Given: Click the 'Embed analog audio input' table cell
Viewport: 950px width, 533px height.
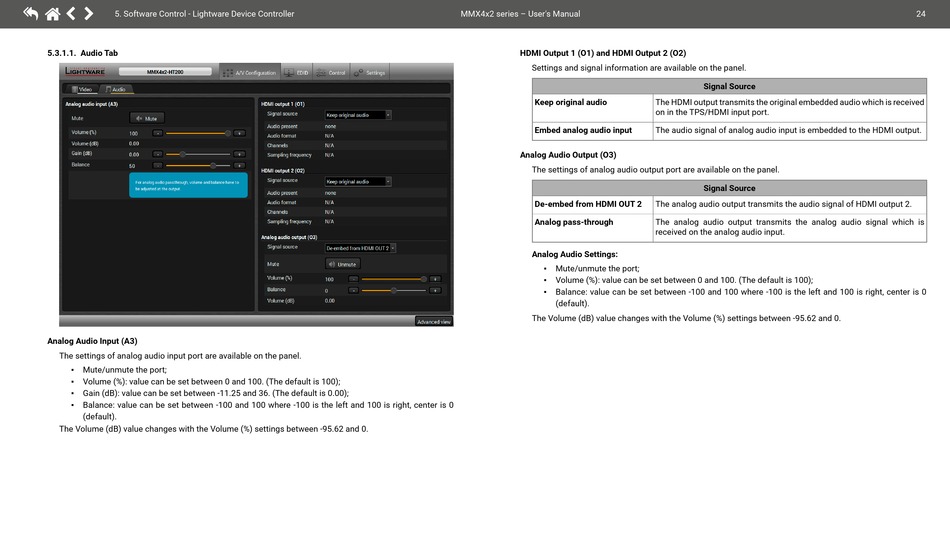Looking at the screenshot, I should point(593,131).
